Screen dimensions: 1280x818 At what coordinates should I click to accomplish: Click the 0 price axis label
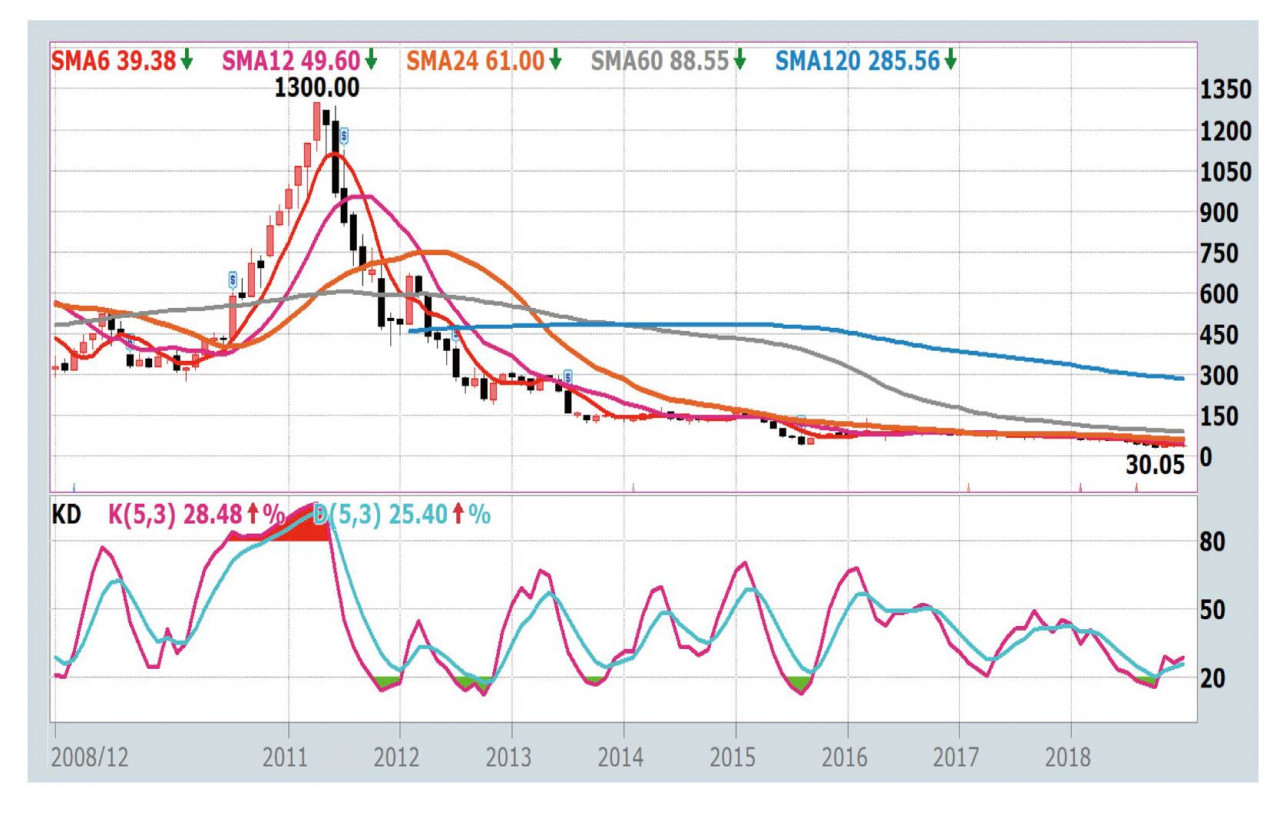click(x=1205, y=456)
